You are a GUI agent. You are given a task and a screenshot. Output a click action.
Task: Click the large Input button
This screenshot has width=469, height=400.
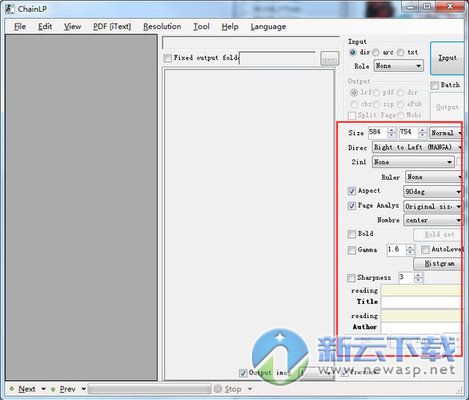[x=447, y=58]
